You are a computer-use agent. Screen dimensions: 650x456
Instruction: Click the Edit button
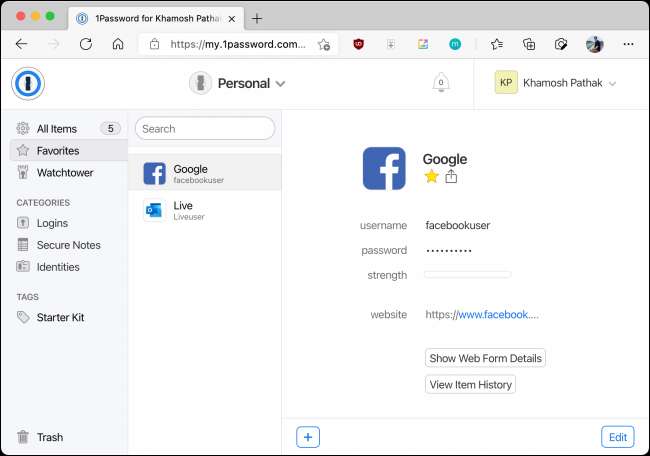(618, 437)
